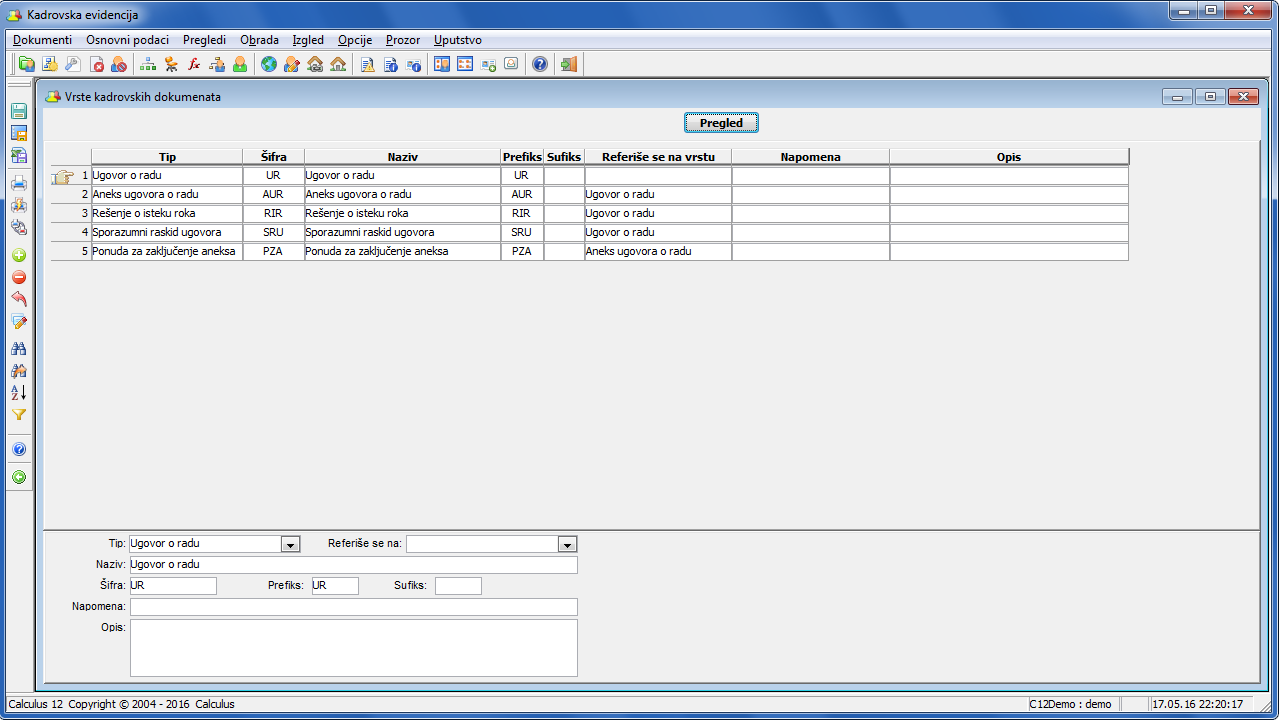Open the Obrada menu
Image resolution: width=1279 pixels, height=720 pixels.
[x=260, y=40]
